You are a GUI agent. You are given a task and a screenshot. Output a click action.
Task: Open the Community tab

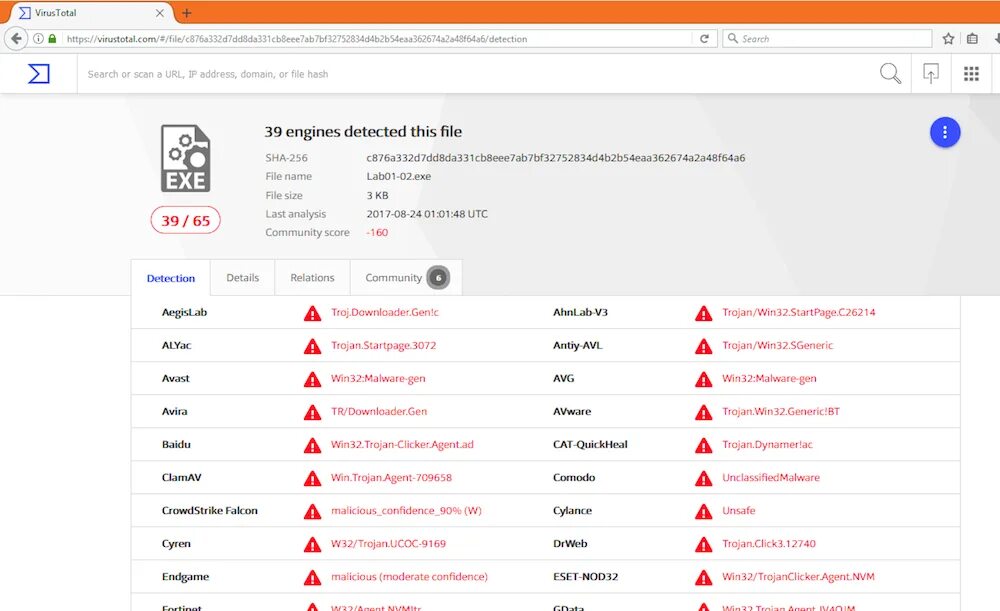click(x=406, y=278)
